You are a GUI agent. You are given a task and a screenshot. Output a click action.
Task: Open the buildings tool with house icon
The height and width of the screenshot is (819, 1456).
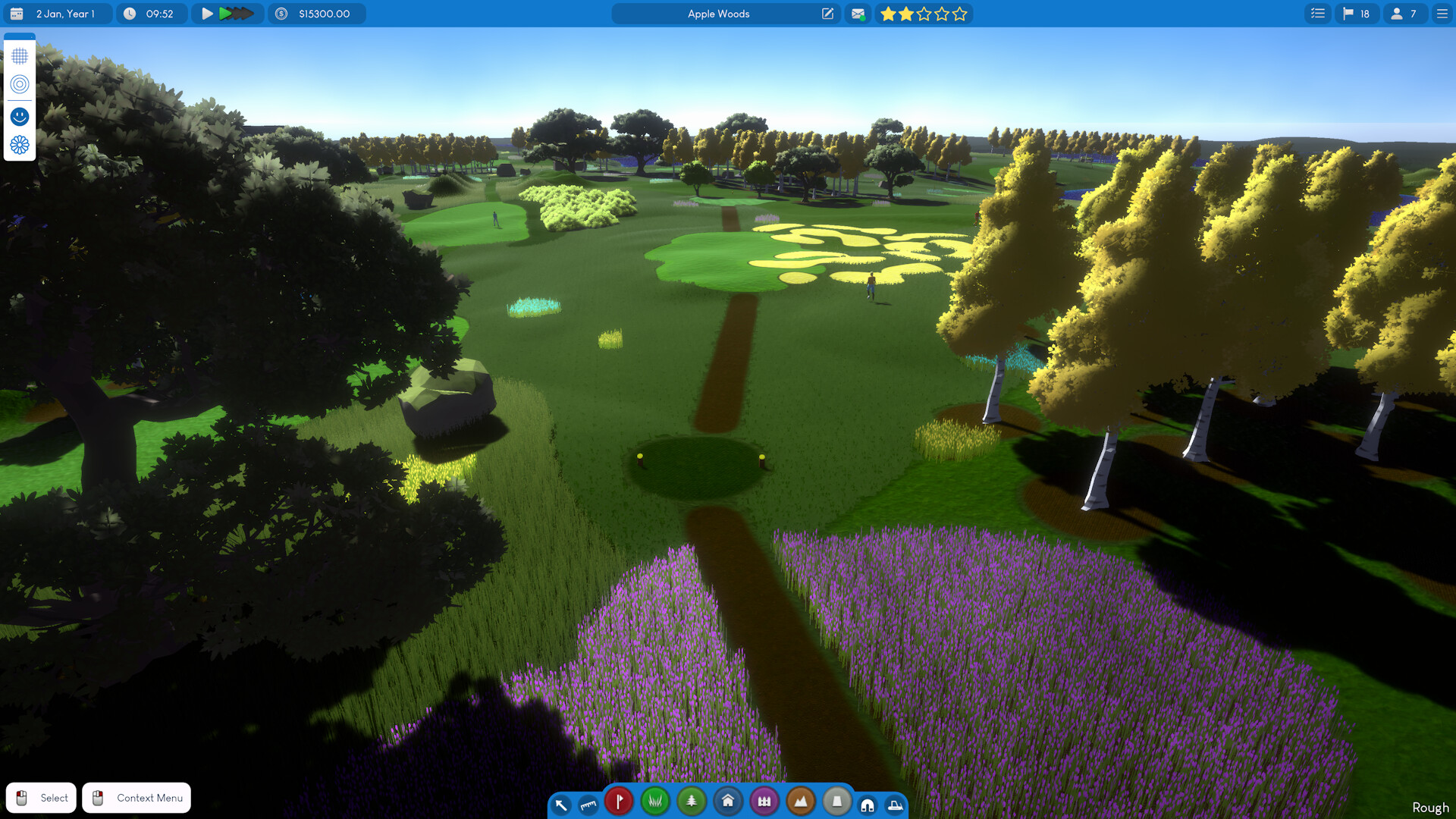(x=728, y=802)
